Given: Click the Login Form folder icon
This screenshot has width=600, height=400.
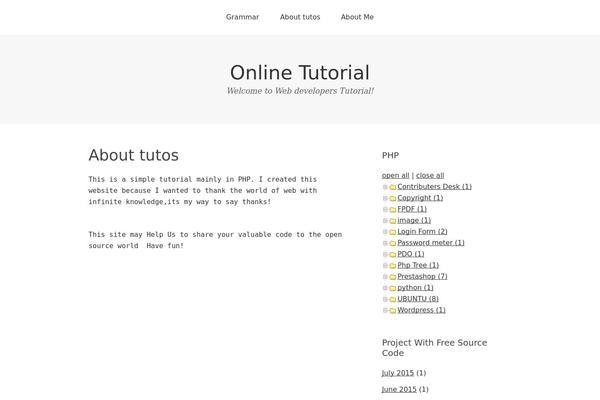Looking at the screenshot, I should click(393, 232).
